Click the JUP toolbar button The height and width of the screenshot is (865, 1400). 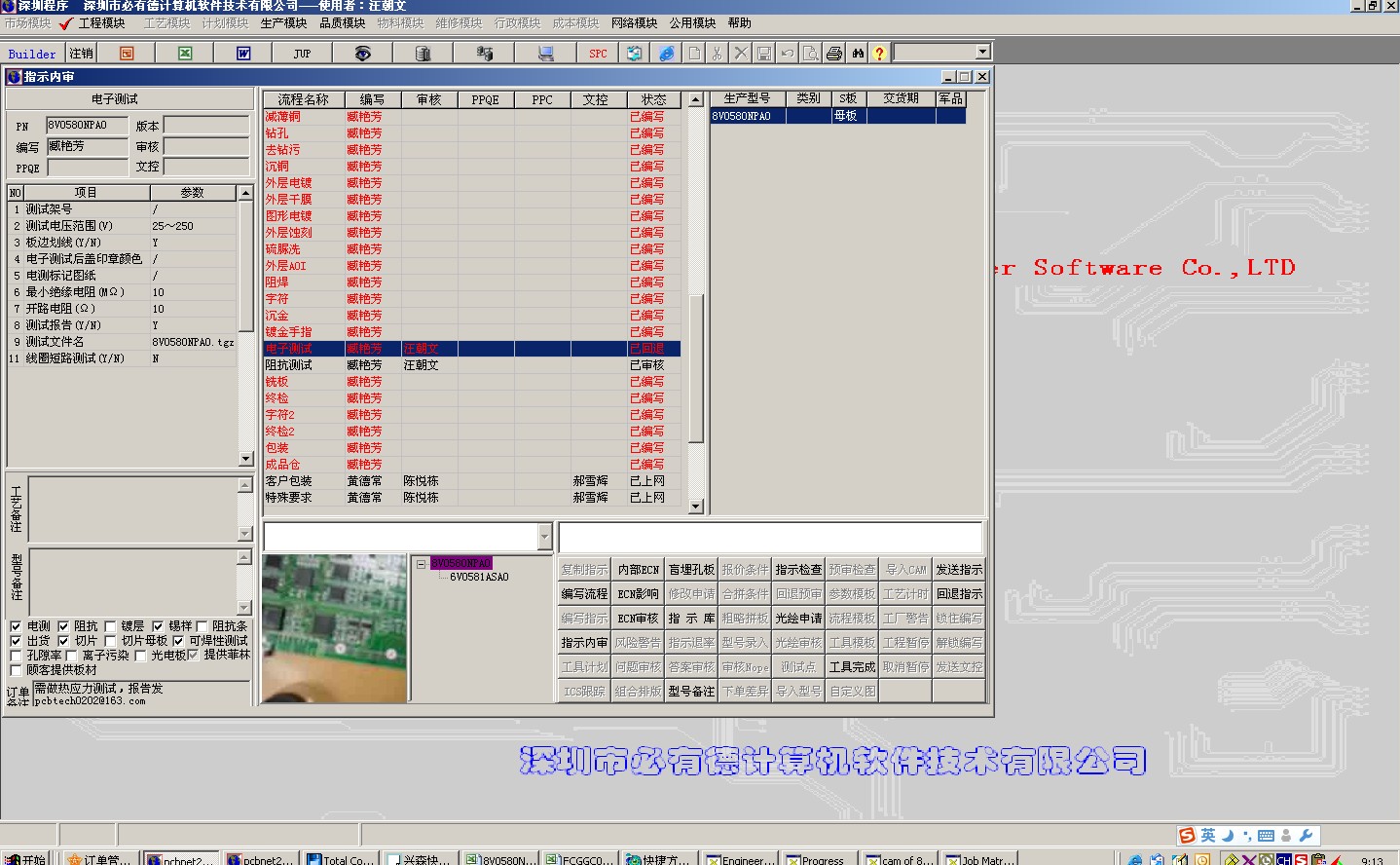click(302, 54)
